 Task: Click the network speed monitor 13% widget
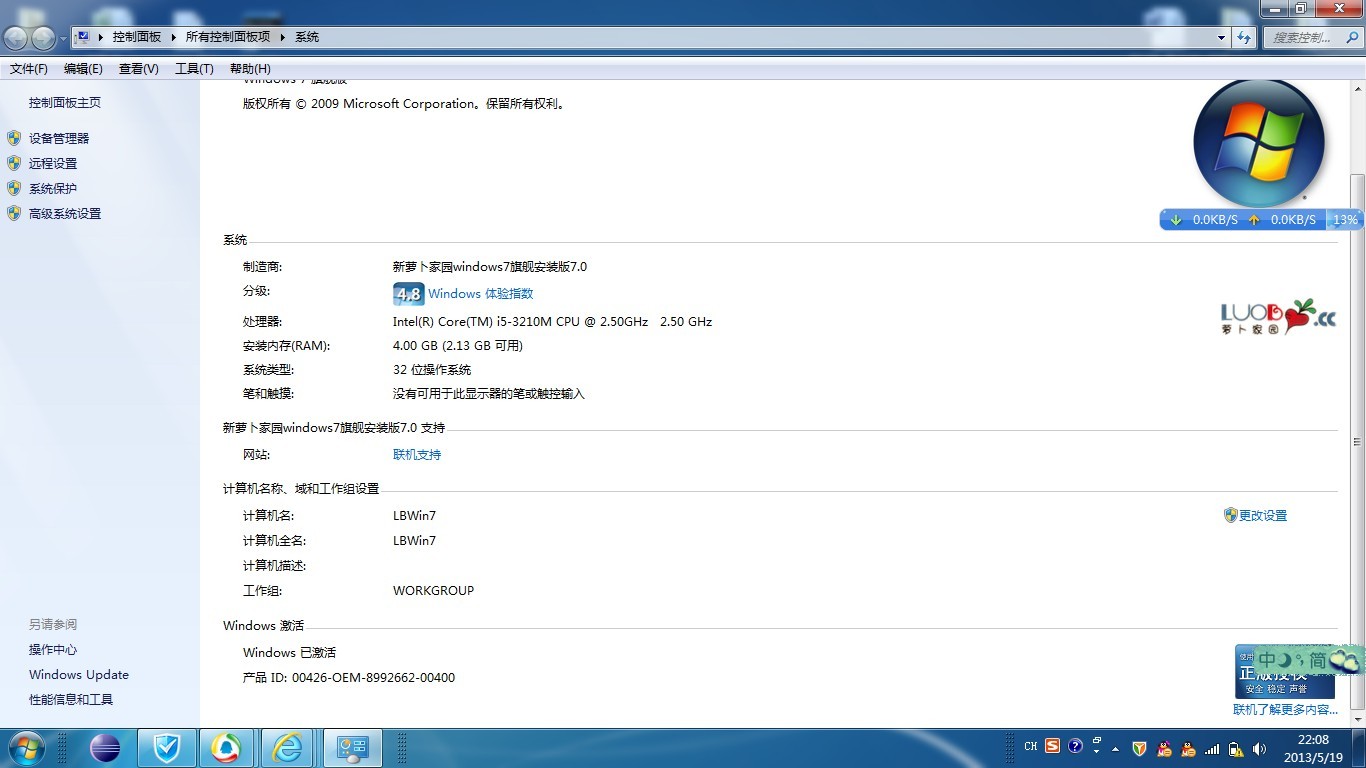(1261, 220)
